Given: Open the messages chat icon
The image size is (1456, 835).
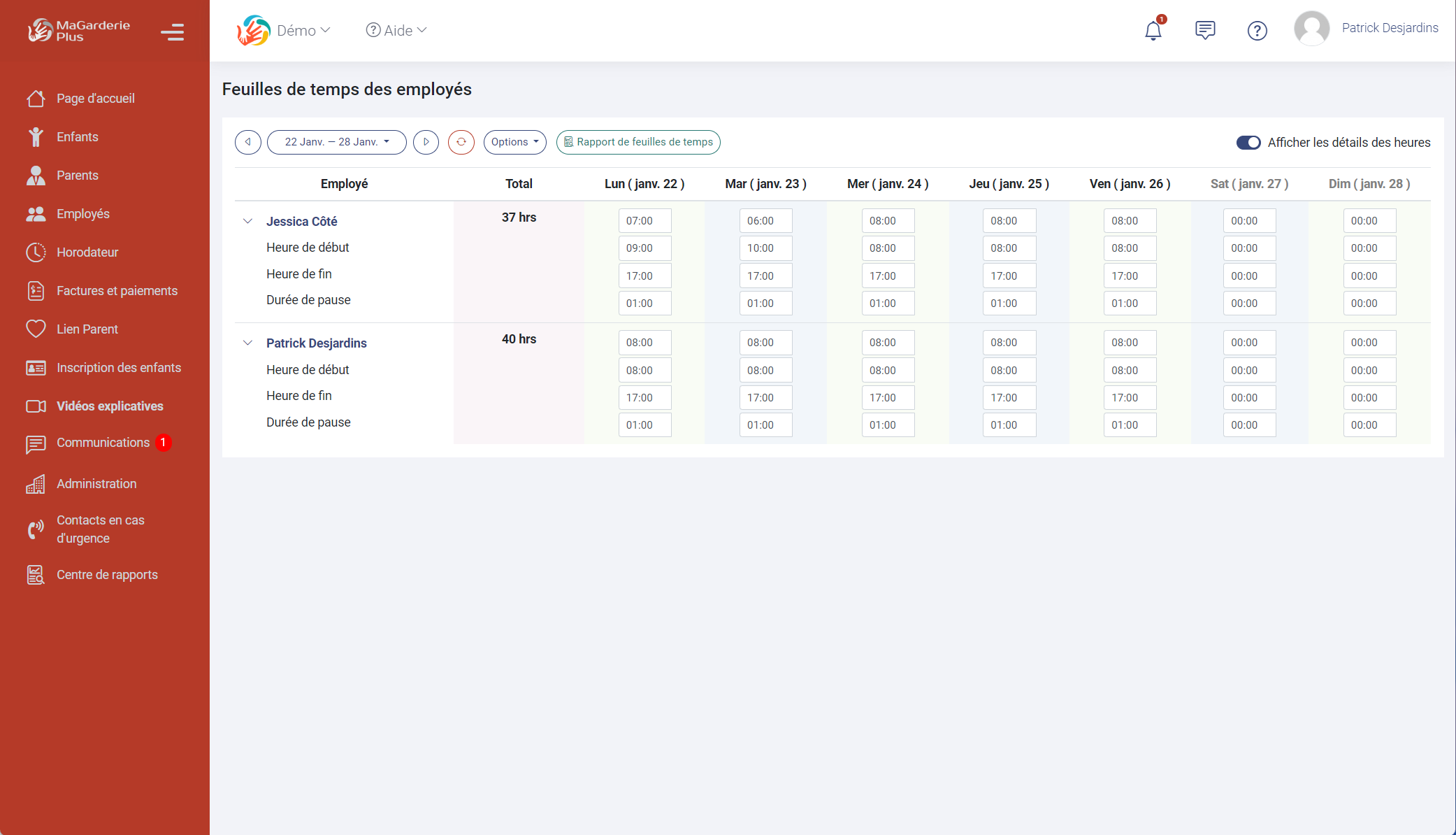Looking at the screenshot, I should (1205, 30).
